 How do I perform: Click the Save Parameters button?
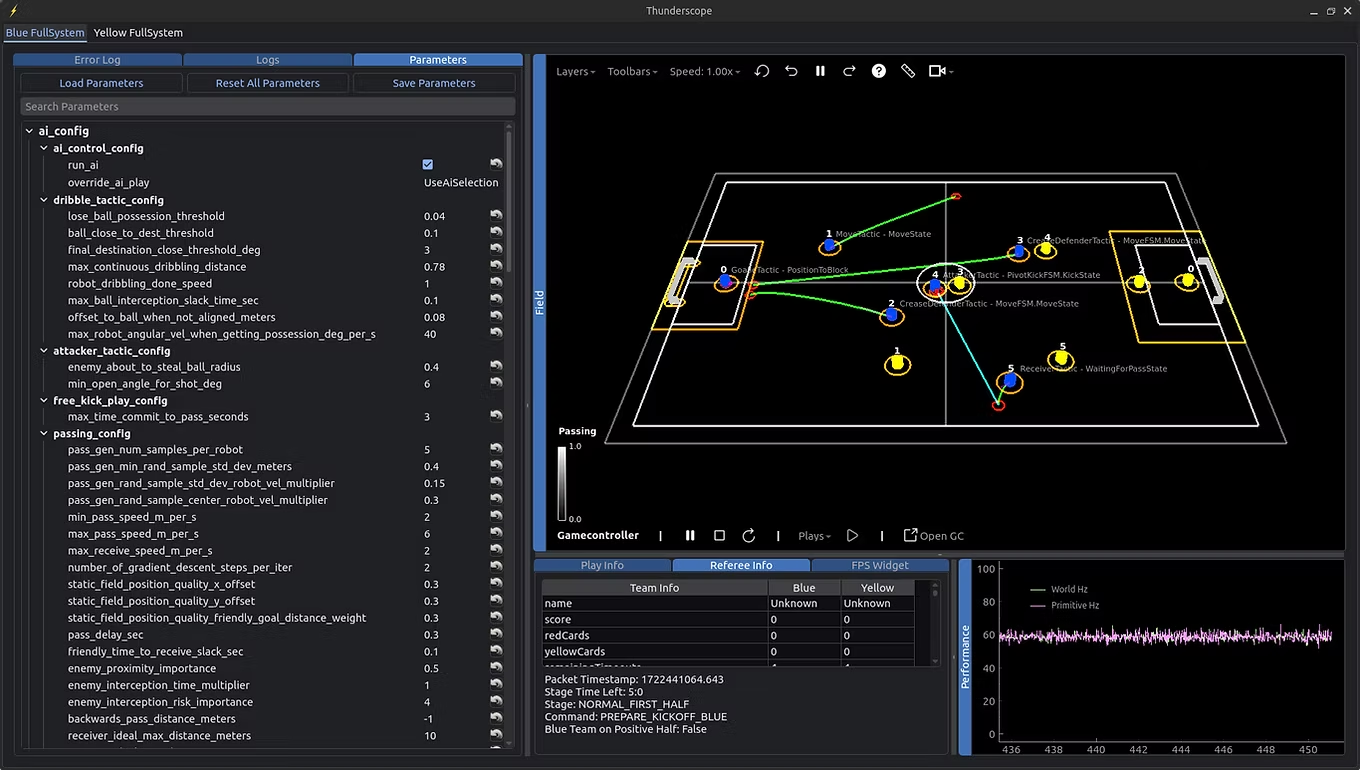point(434,82)
